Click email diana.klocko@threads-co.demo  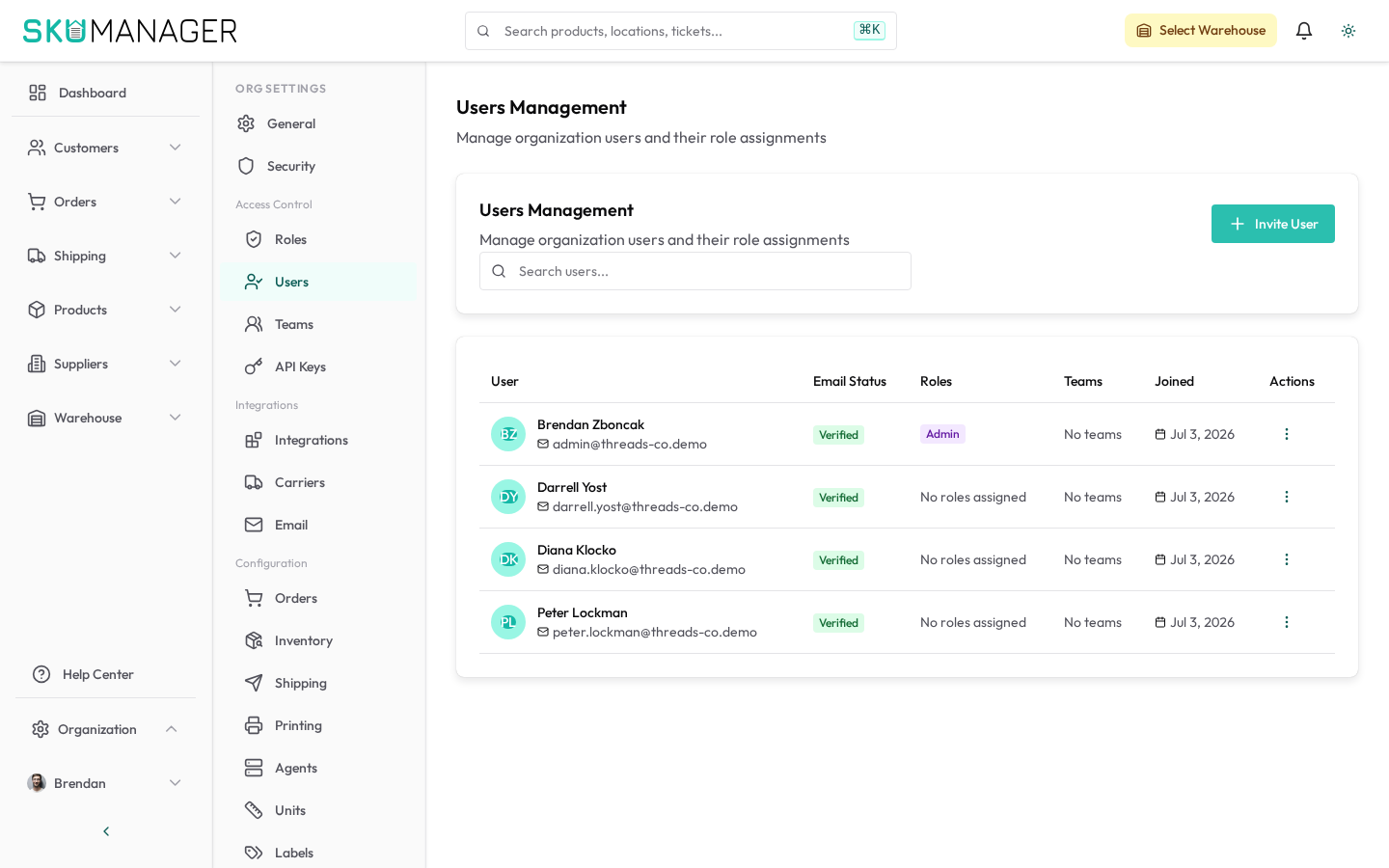pos(649,570)
